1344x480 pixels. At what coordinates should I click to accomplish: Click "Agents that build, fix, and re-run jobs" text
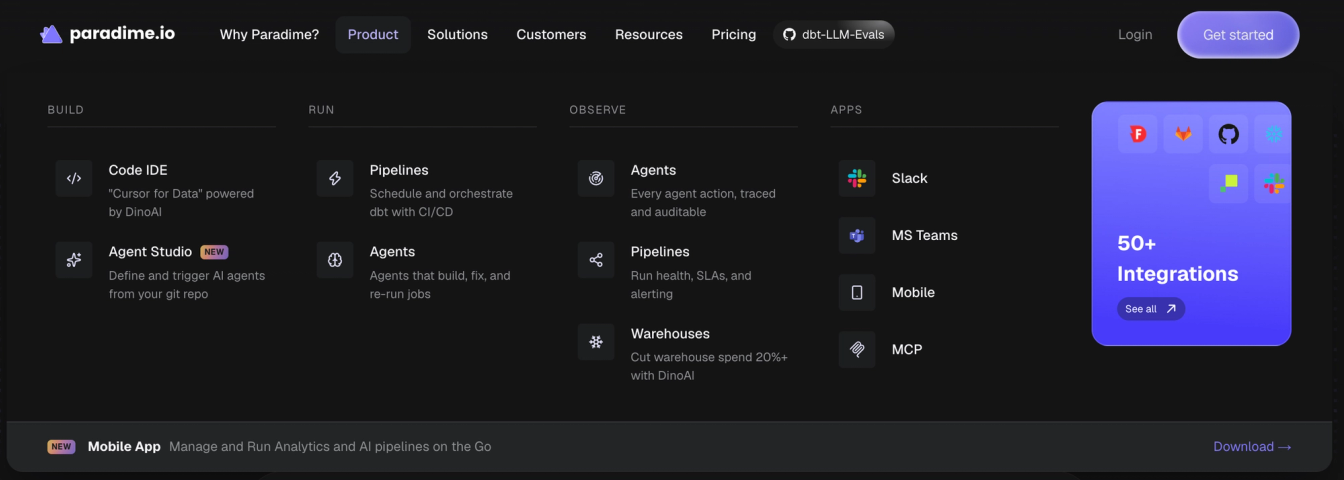pos(440,285)
